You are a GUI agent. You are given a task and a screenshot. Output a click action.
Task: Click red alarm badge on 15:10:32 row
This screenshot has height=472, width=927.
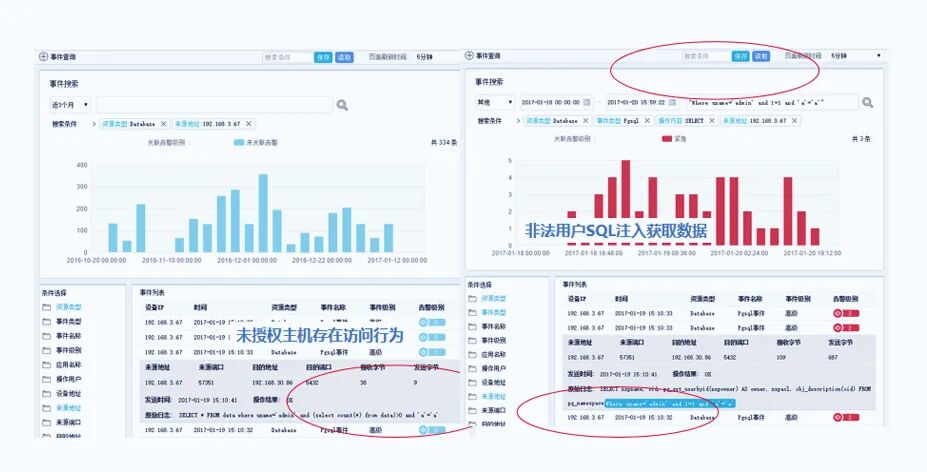point(846,418)
